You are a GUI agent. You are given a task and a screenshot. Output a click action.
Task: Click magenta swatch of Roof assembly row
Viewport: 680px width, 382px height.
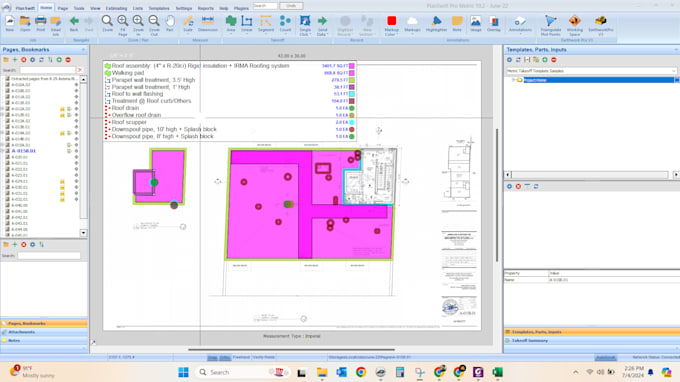tap(352, 66)
